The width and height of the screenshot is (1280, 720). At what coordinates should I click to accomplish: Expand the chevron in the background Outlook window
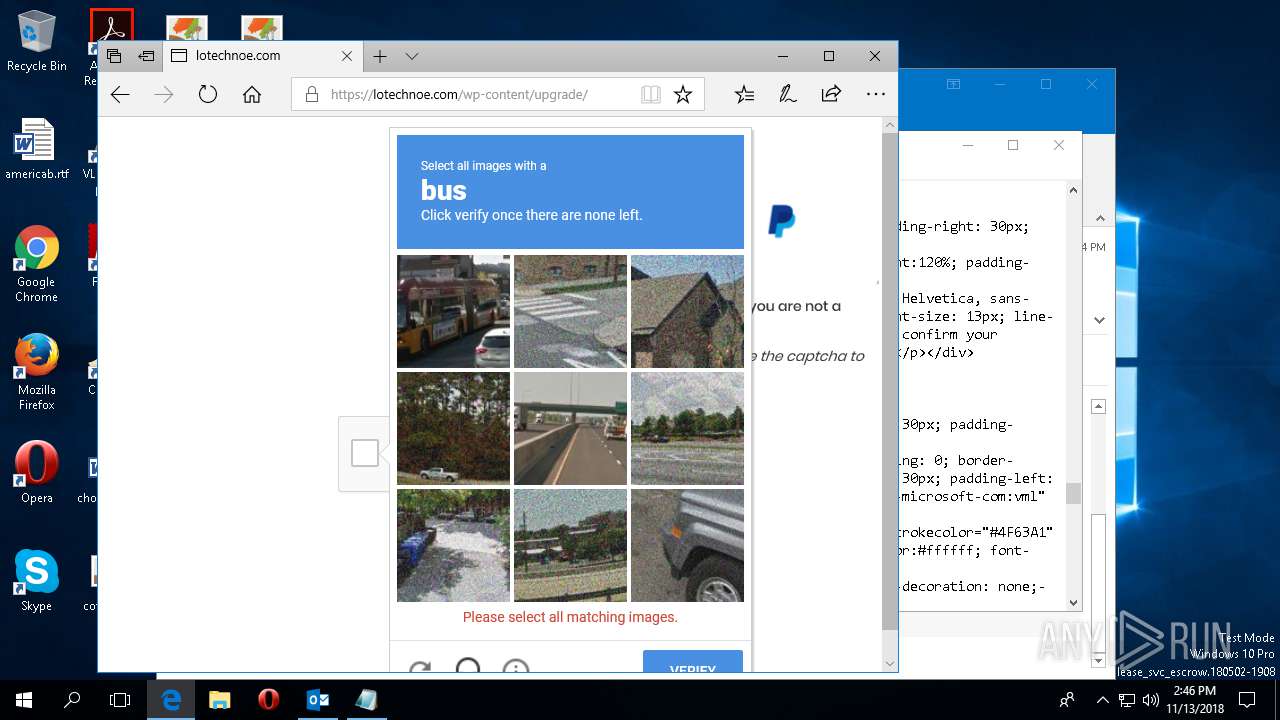1099,320
